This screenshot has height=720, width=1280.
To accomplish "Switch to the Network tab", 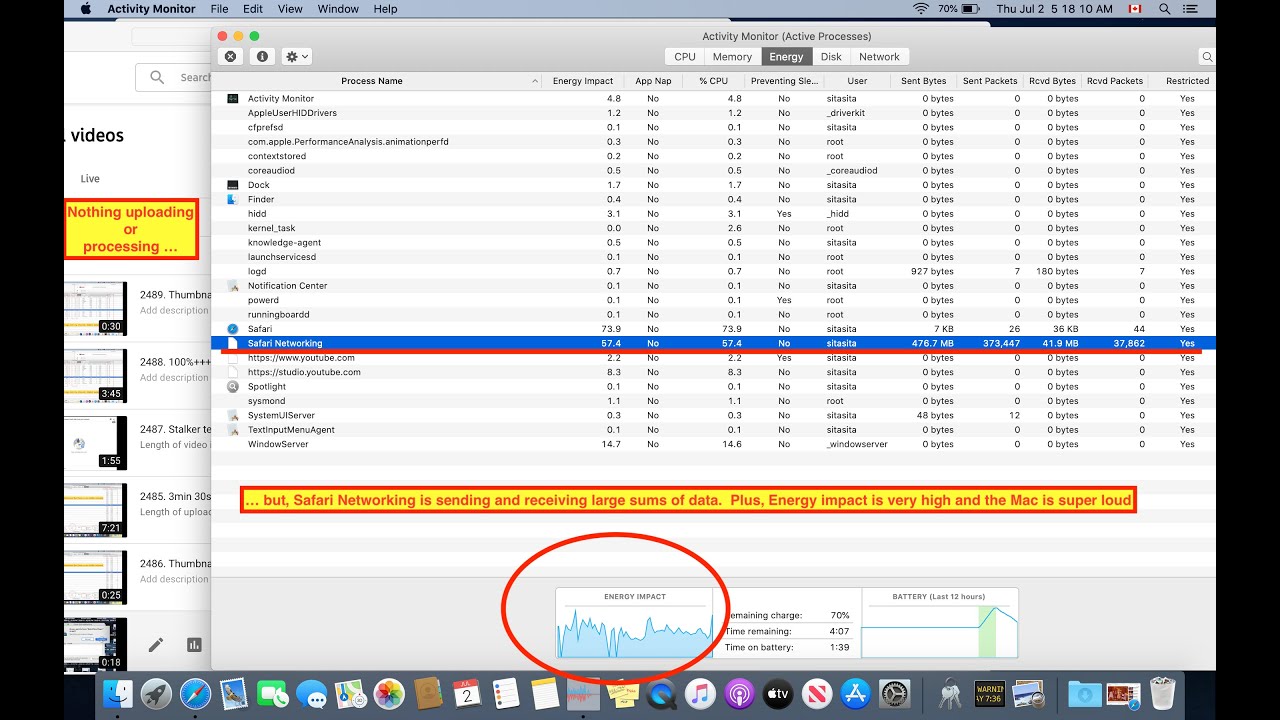I will [x=879, y=57].
